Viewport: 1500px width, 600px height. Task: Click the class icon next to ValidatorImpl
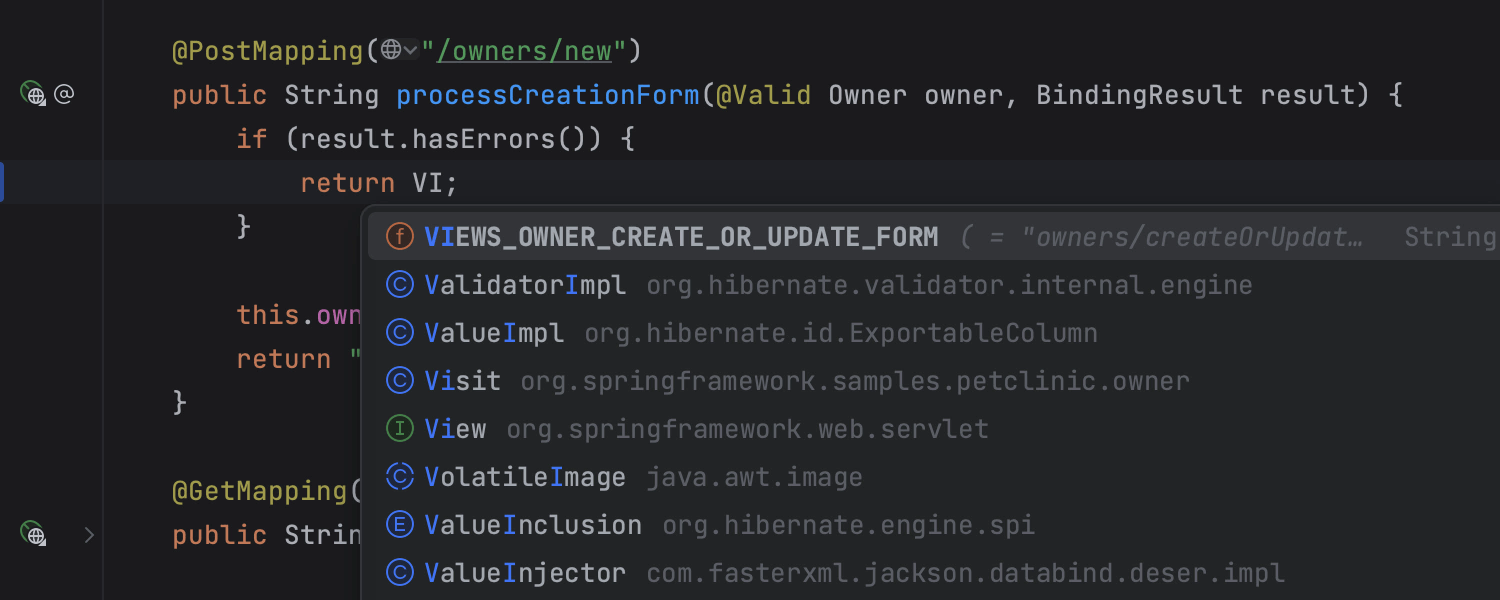point(400,285)
